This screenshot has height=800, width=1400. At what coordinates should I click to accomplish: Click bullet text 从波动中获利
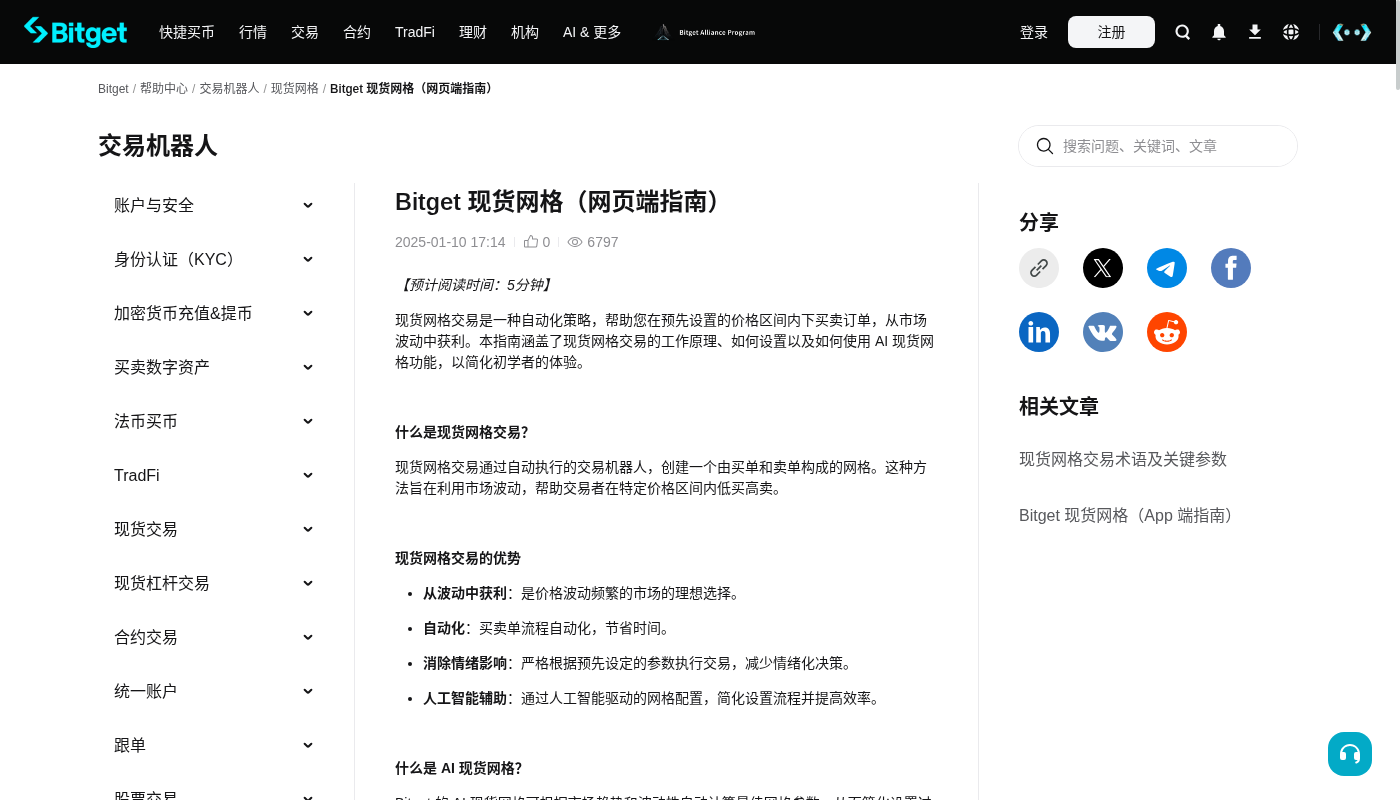tap(465, 593)
